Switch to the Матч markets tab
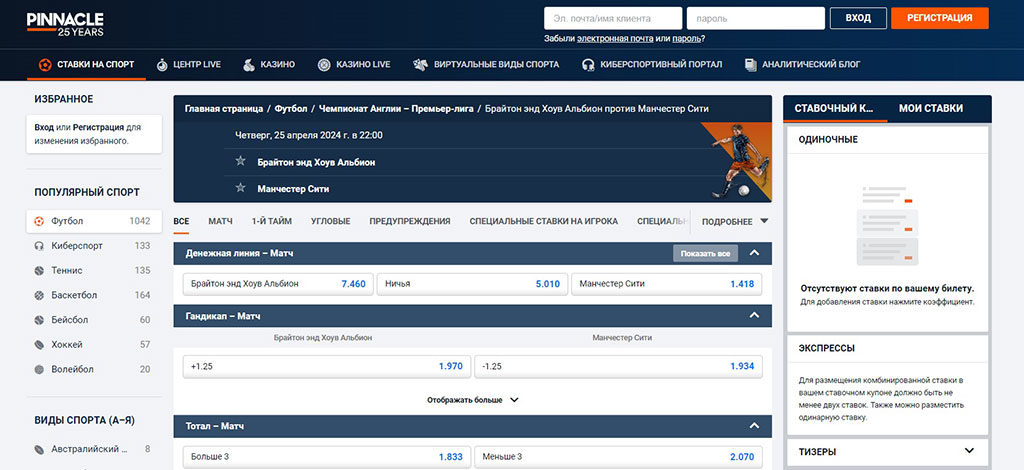This screenshot has width=1024, height=470. 220,221
